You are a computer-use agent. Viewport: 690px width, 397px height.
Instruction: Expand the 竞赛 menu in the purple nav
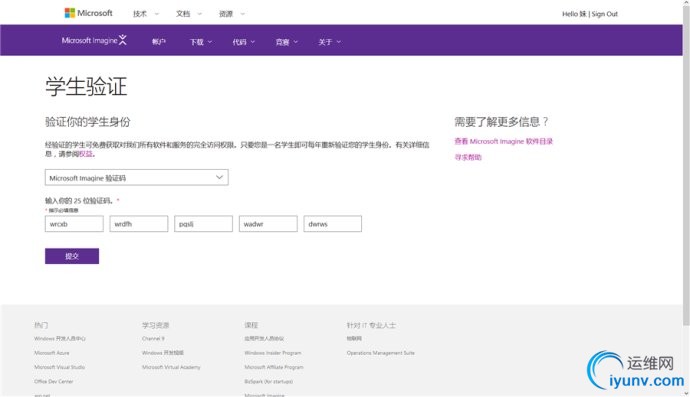point(286,42)
